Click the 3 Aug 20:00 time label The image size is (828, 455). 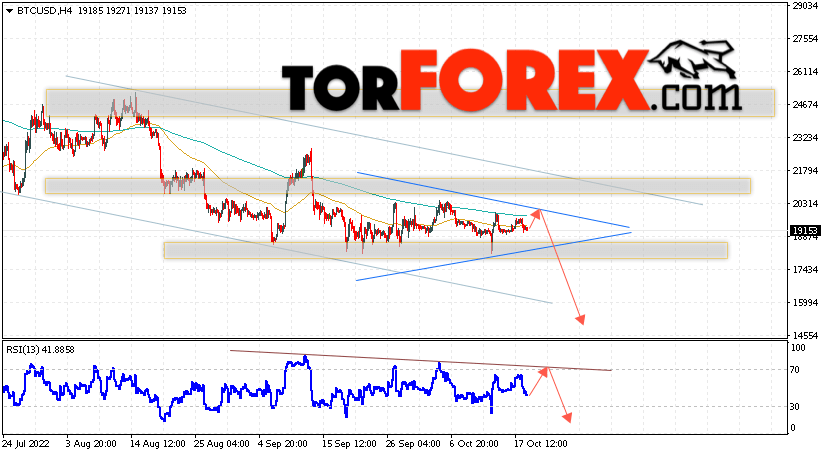click(91, 443)
